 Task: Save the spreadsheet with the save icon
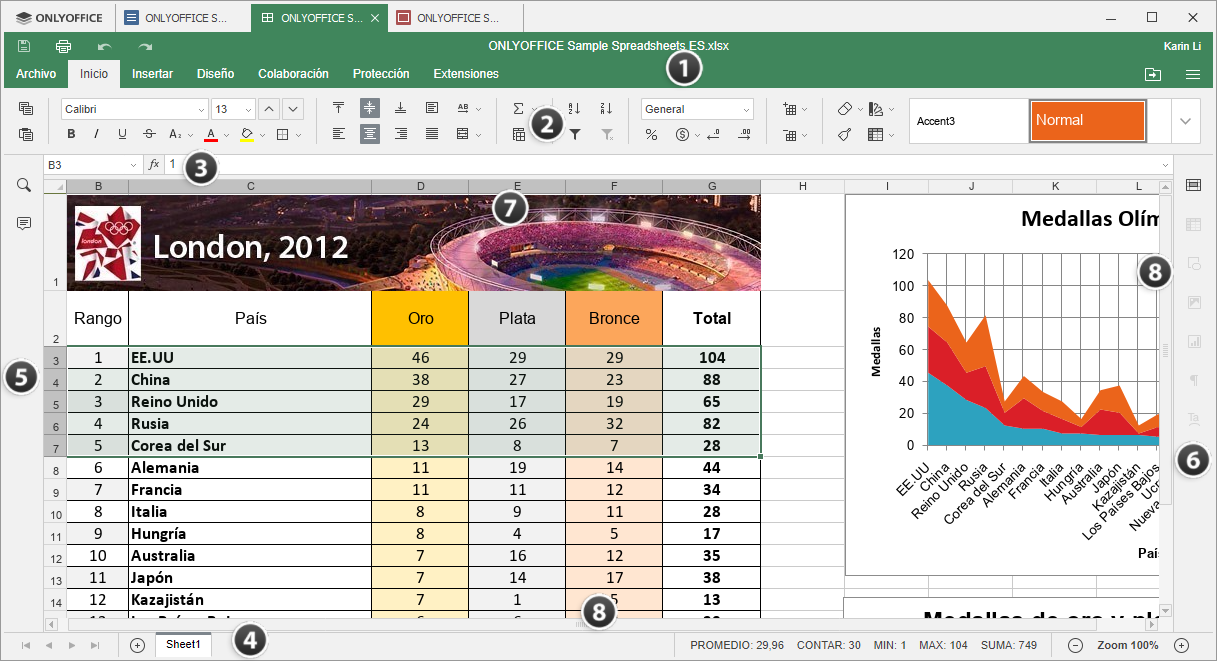[x=24, y=46]
